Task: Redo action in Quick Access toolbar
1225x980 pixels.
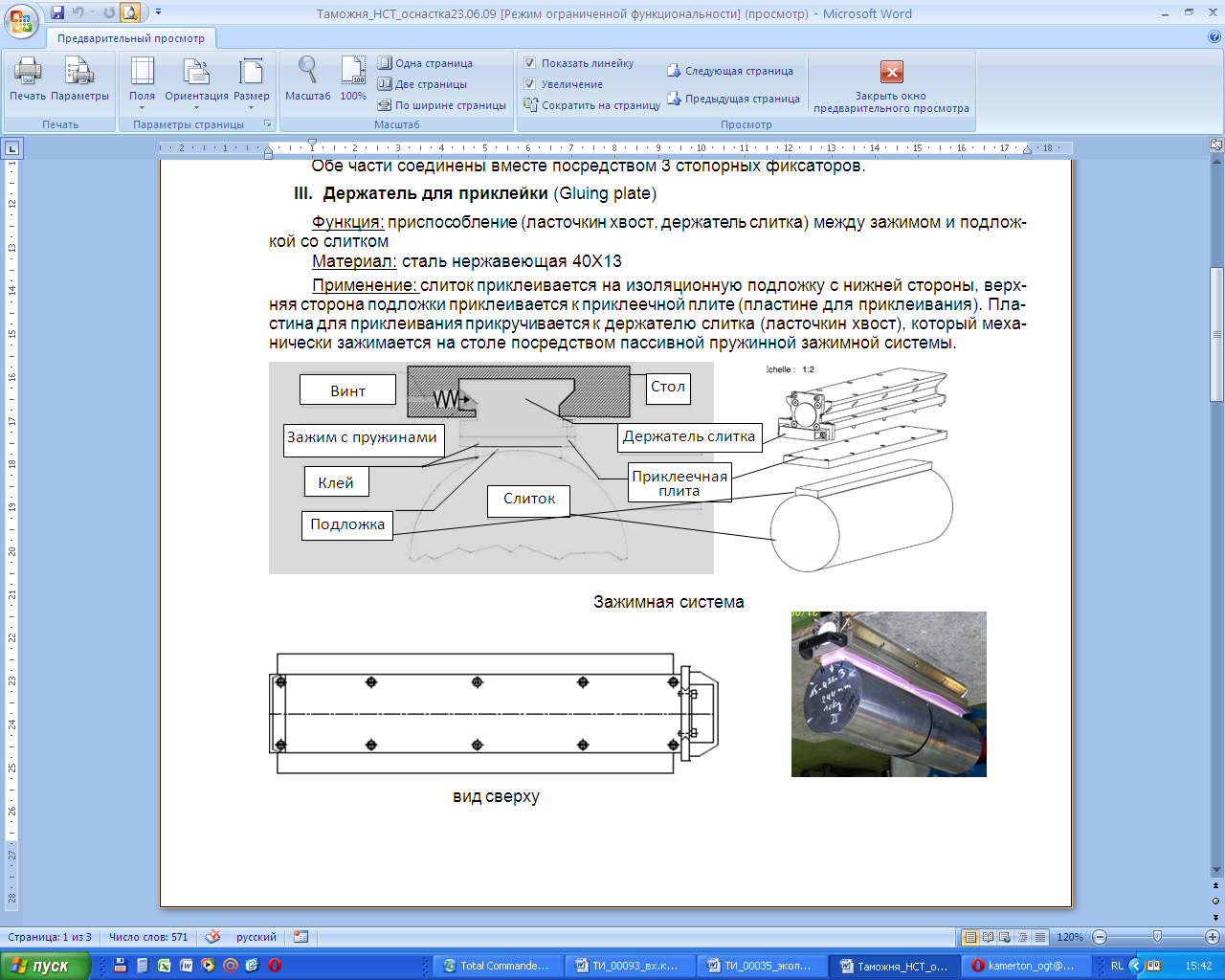Action: (x=109, y=13)
